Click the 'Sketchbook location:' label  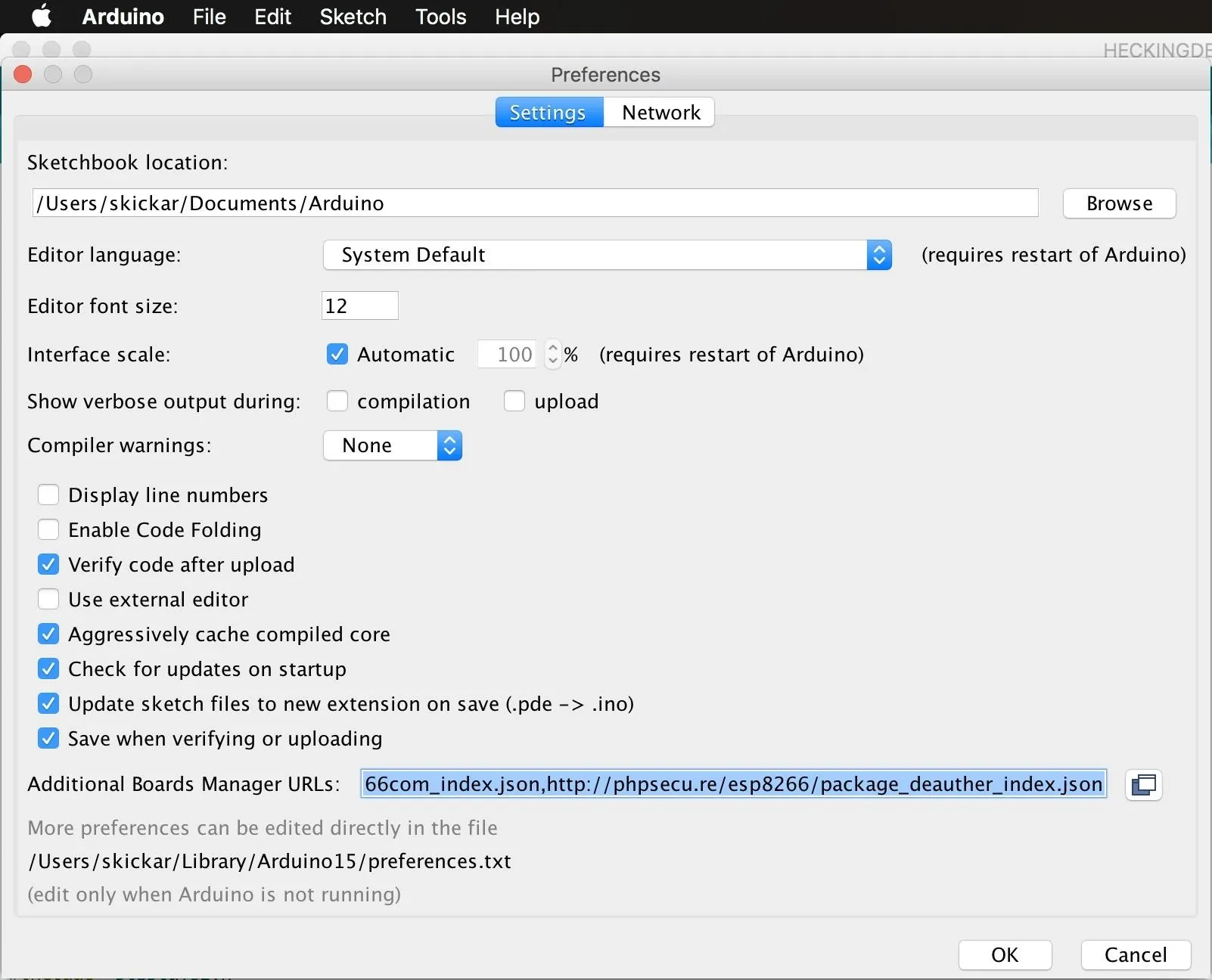(127, 163)
